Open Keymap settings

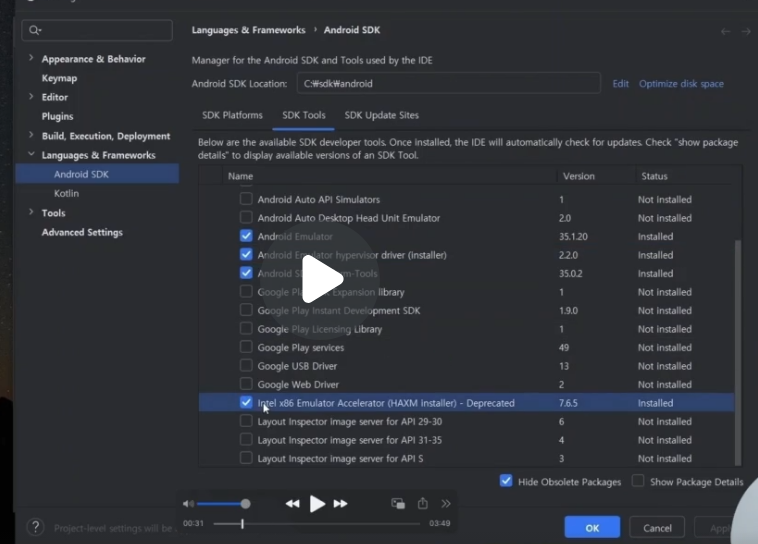point(59,78)
